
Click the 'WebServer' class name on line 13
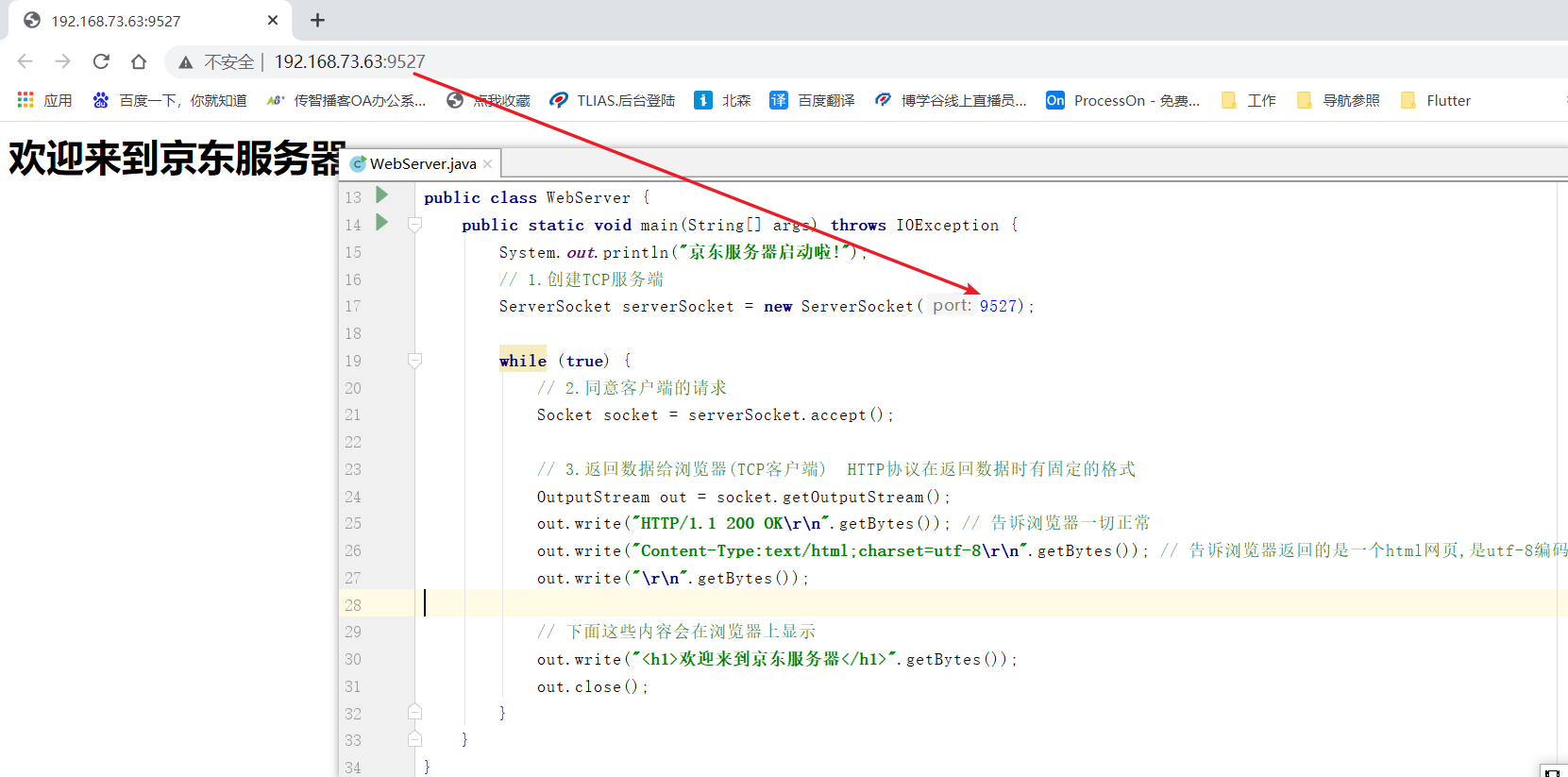pos(588,197)
